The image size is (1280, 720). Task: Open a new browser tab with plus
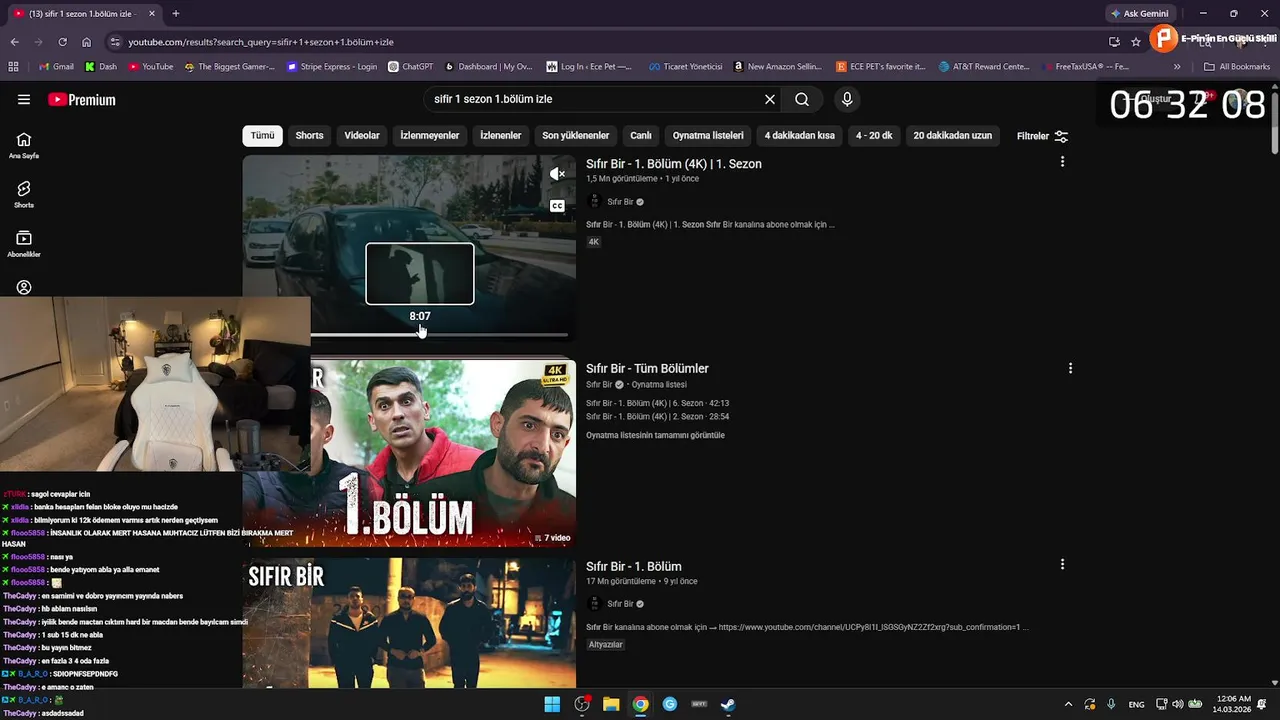(x=176, y=14)
